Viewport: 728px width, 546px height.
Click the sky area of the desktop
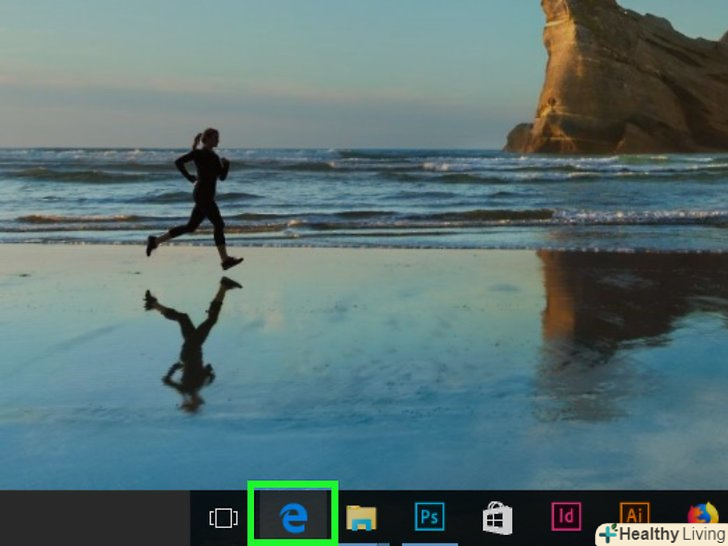[x=300, y=60]
